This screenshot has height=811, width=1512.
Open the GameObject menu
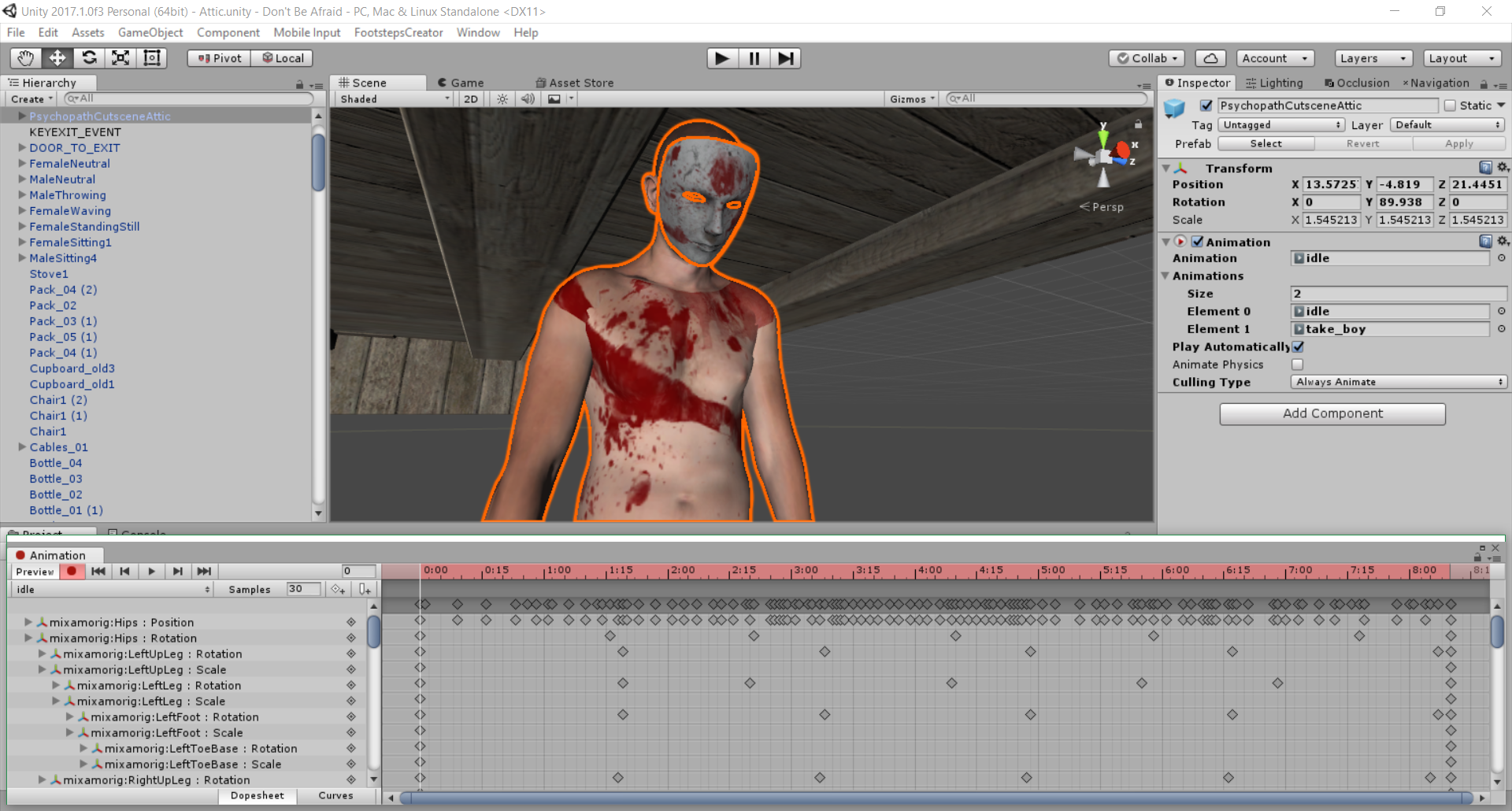150,32
